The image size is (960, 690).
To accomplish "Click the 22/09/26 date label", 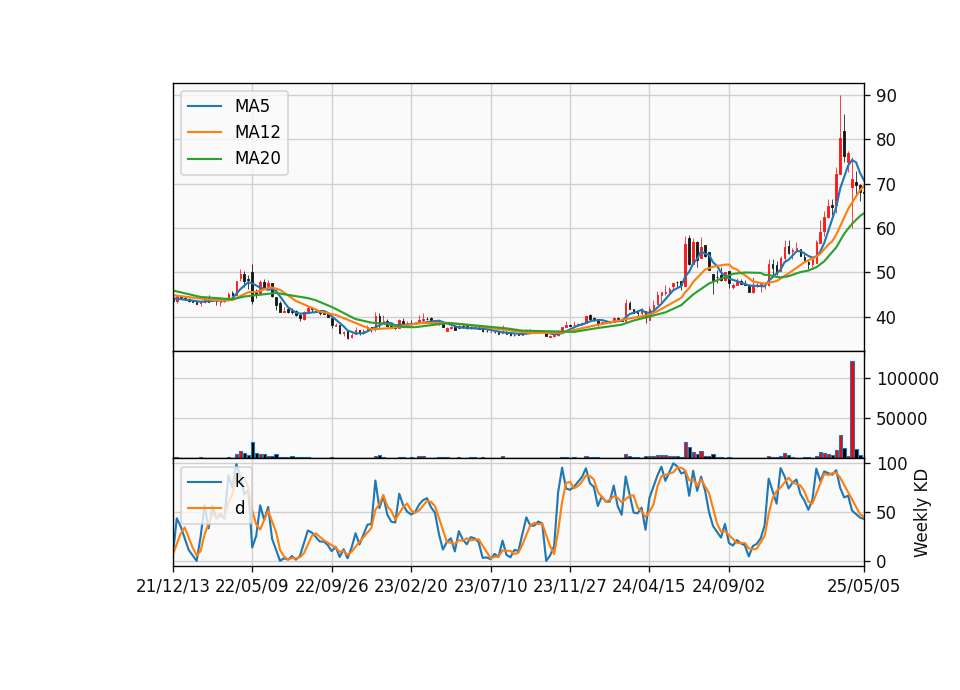I will click(332, 586).
